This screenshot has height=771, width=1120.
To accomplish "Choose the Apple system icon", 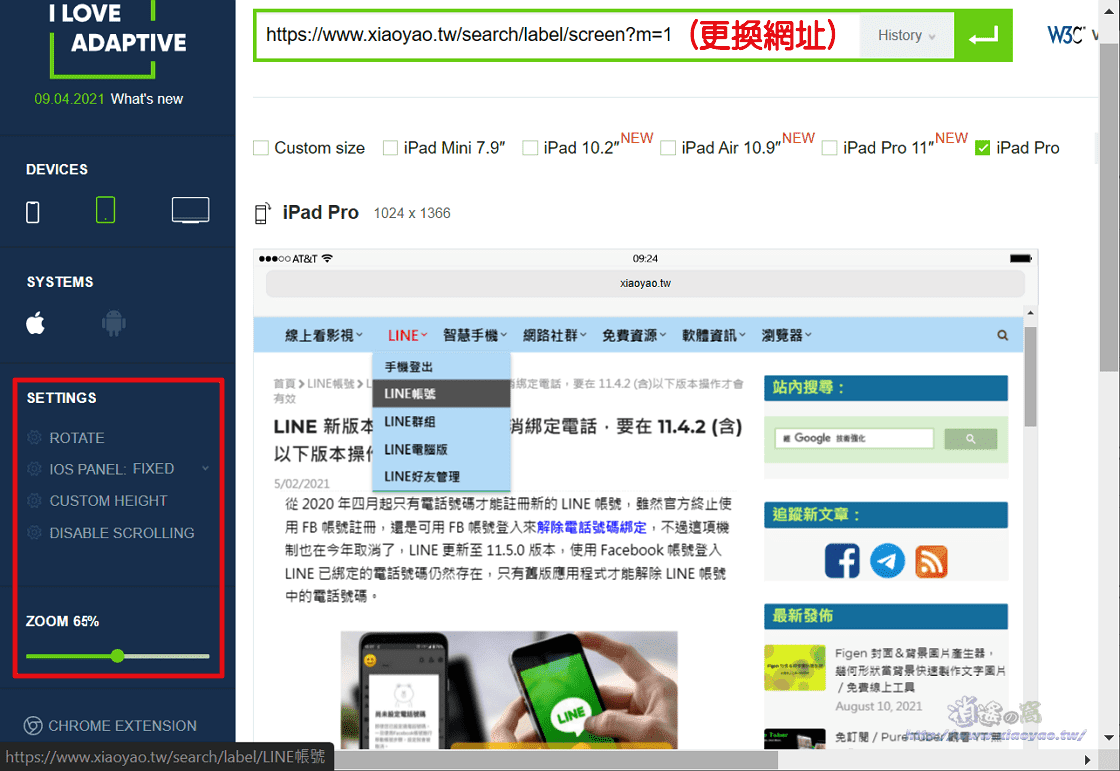I will [x=36, y=323].
